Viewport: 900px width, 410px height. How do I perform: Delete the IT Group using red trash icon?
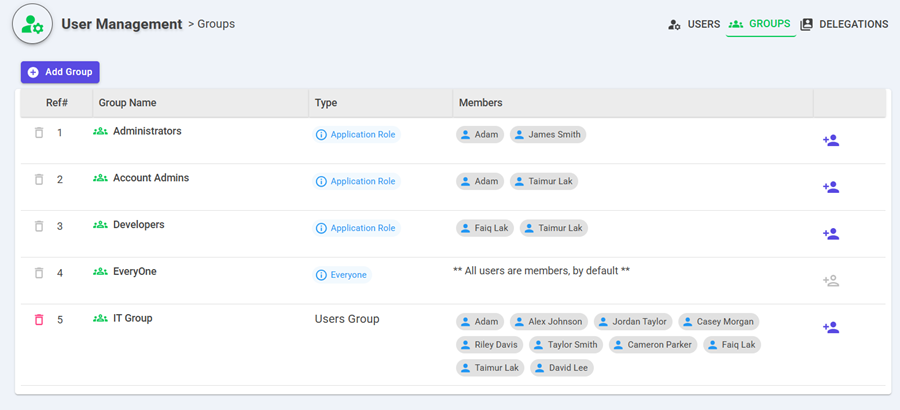click(39, 320)
